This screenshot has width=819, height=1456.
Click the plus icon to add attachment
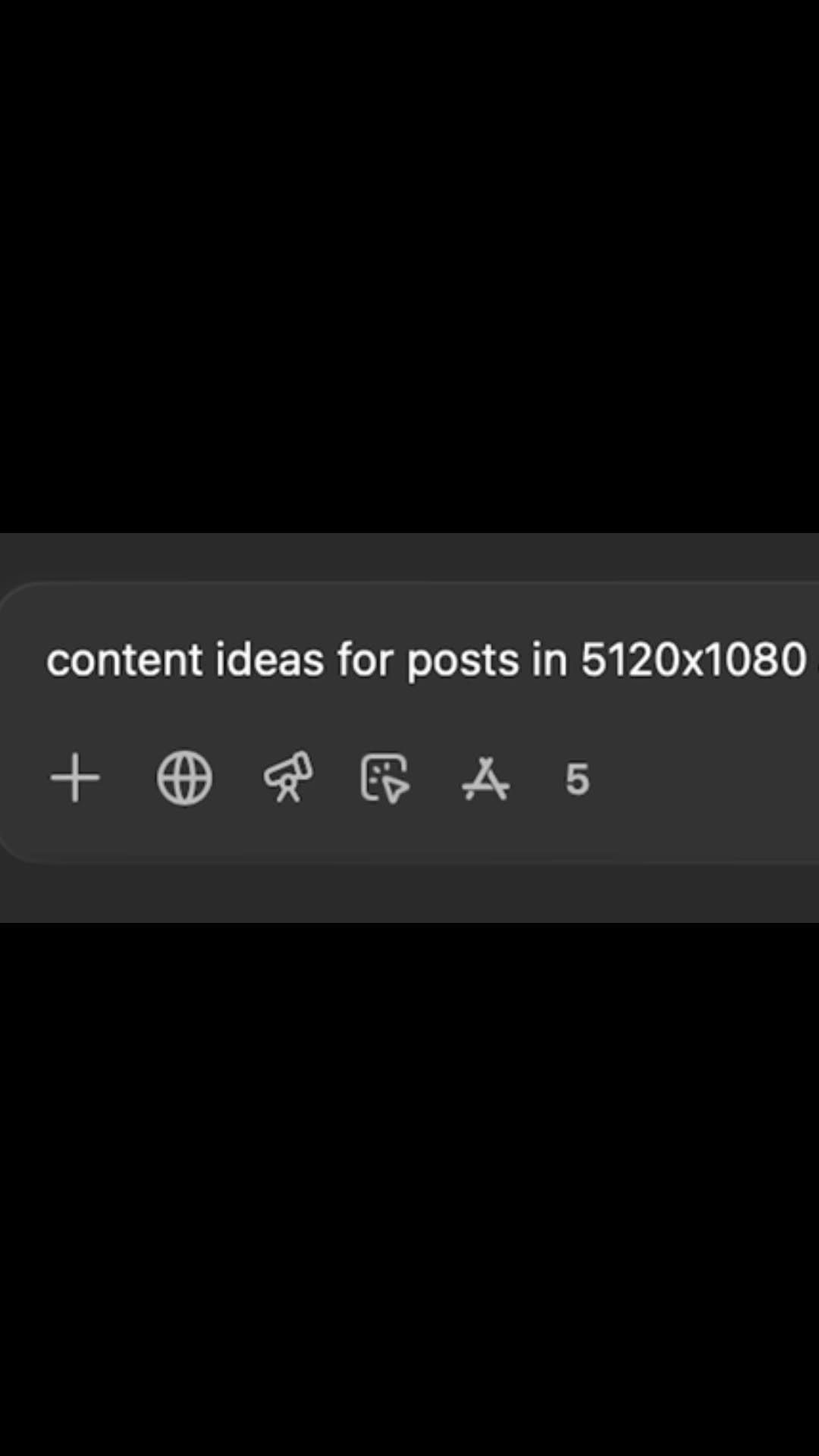tap(75, 778)
